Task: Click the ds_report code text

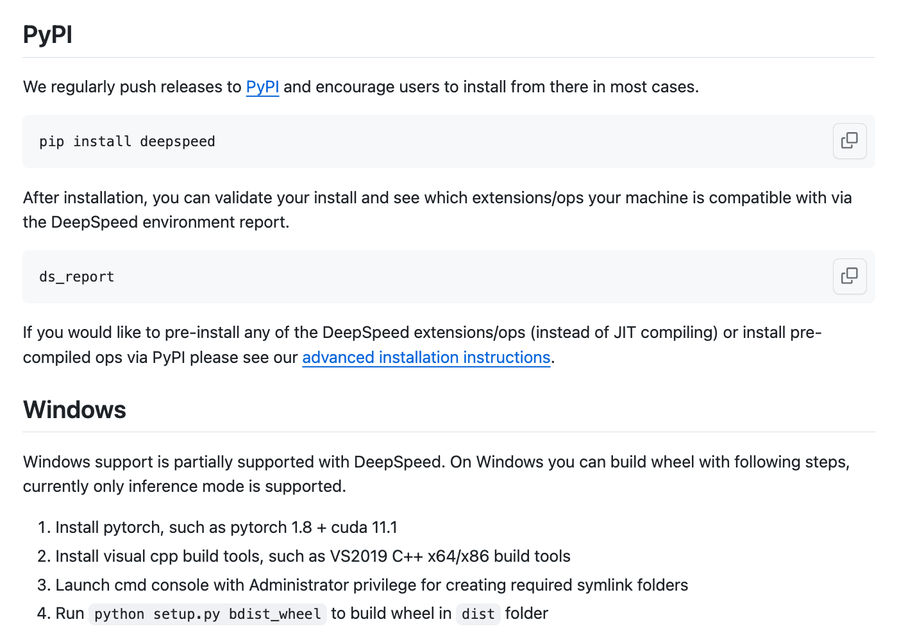Action: point(76,277)
